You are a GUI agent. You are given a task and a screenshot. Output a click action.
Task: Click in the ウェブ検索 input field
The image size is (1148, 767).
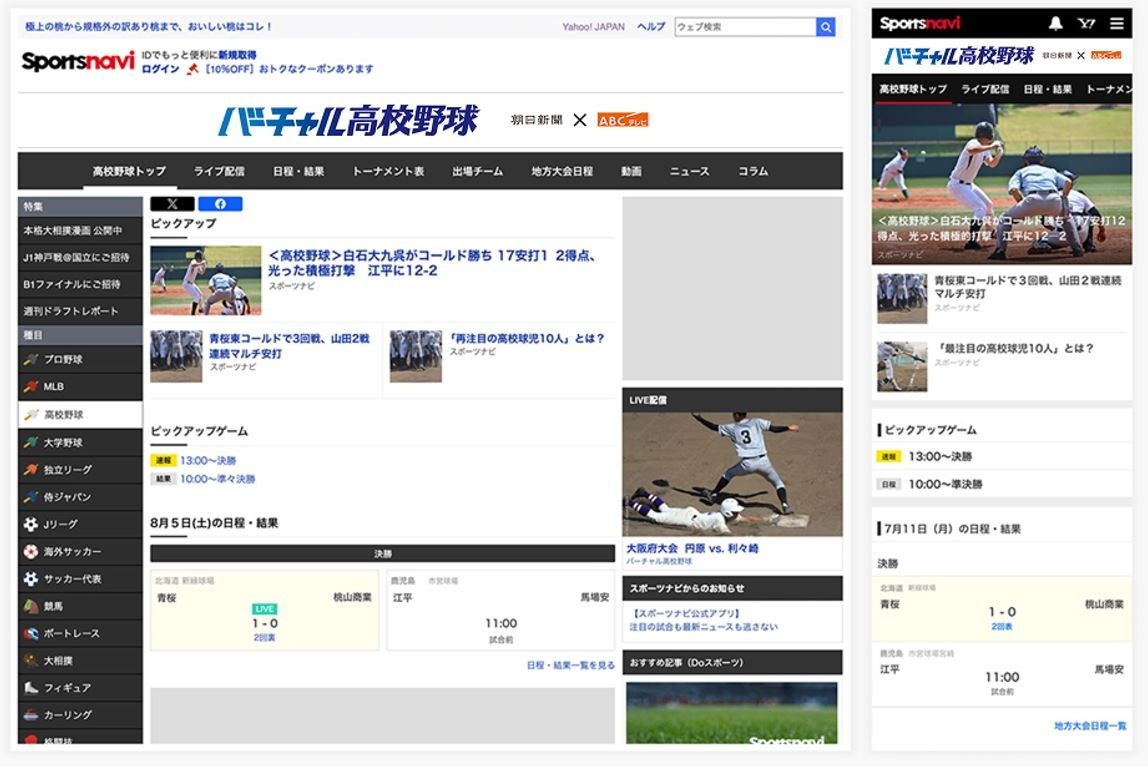(x=745, y=27)
